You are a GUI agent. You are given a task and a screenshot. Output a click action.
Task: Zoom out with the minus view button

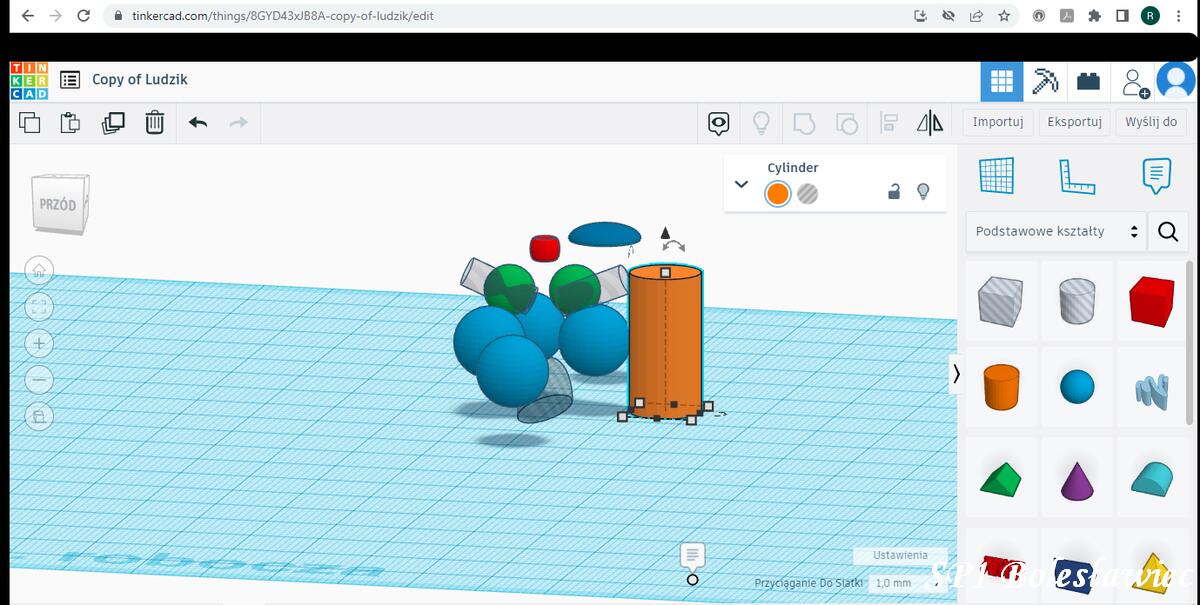(39, 380)
